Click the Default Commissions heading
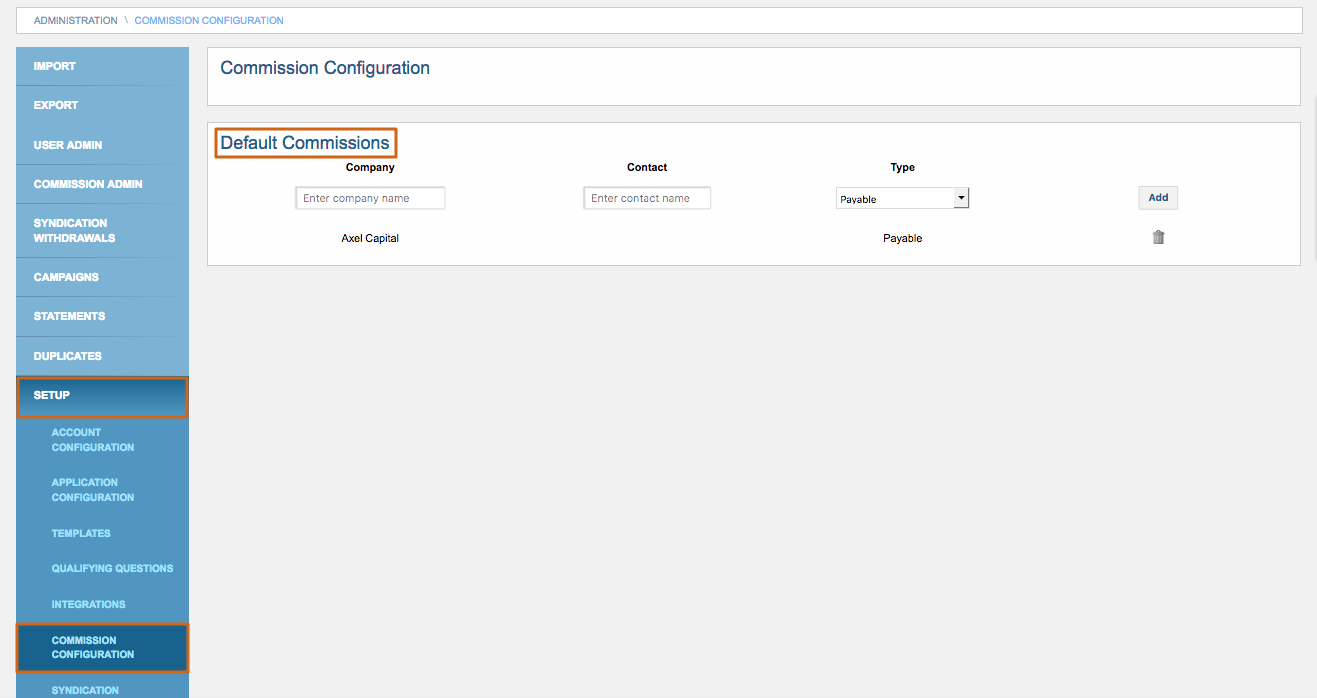 tap(305, 143)
